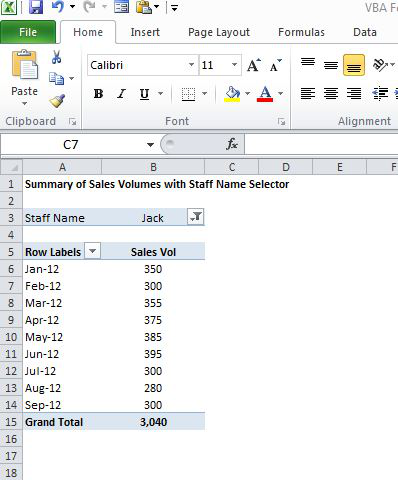Image resolution: width=398 pixels, height=480 pixels.
Task: Click the Cut scissors icon
Action: (56, 57)
